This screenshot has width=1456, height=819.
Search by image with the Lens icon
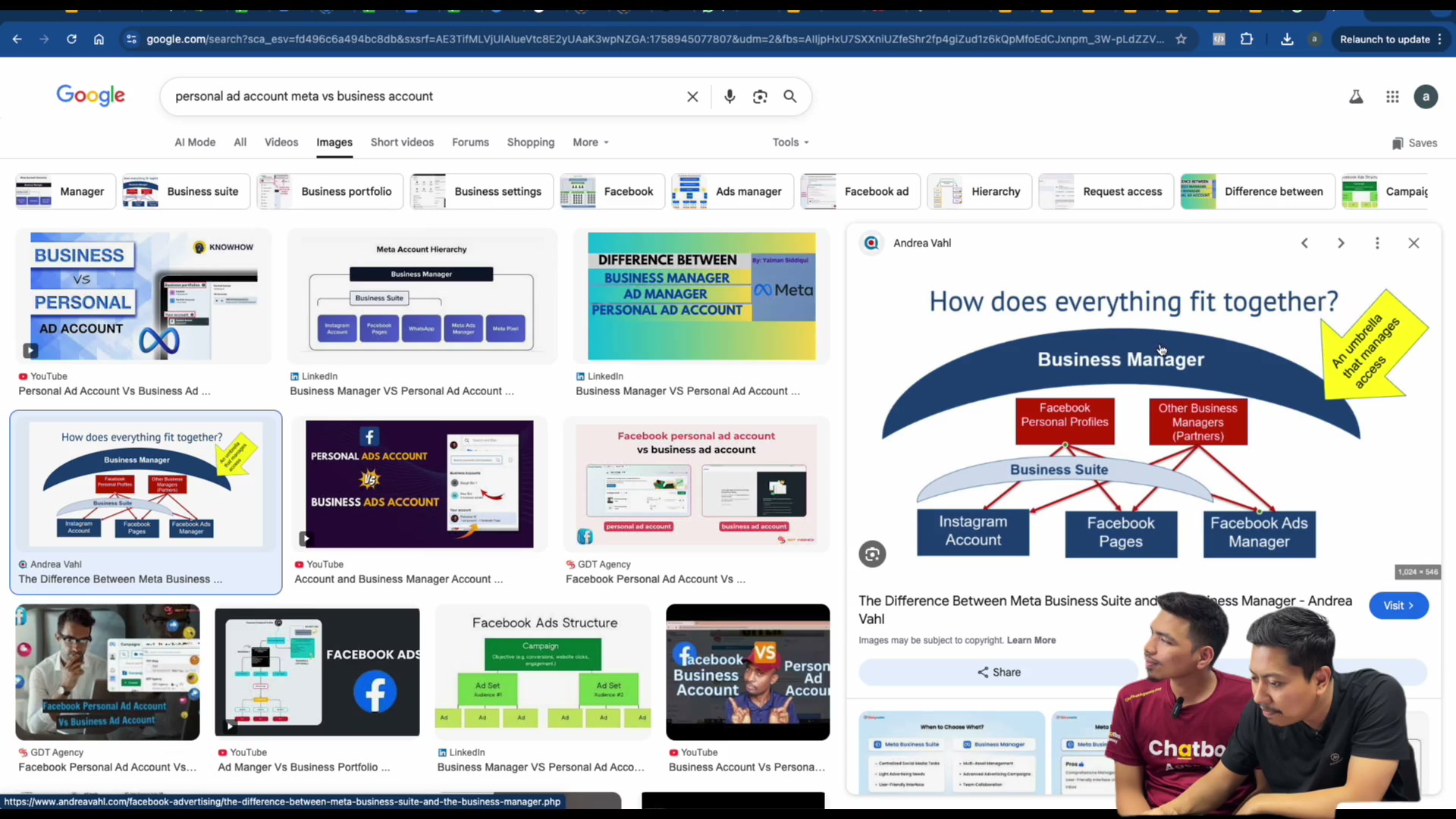pos(760,96)
